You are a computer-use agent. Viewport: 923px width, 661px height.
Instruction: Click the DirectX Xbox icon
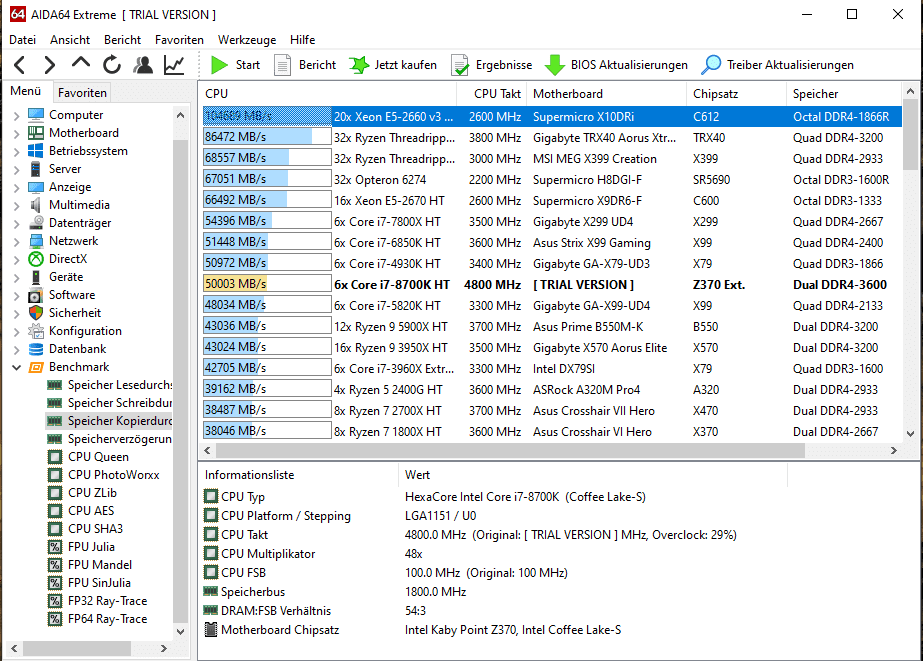[x=36, y=259]
